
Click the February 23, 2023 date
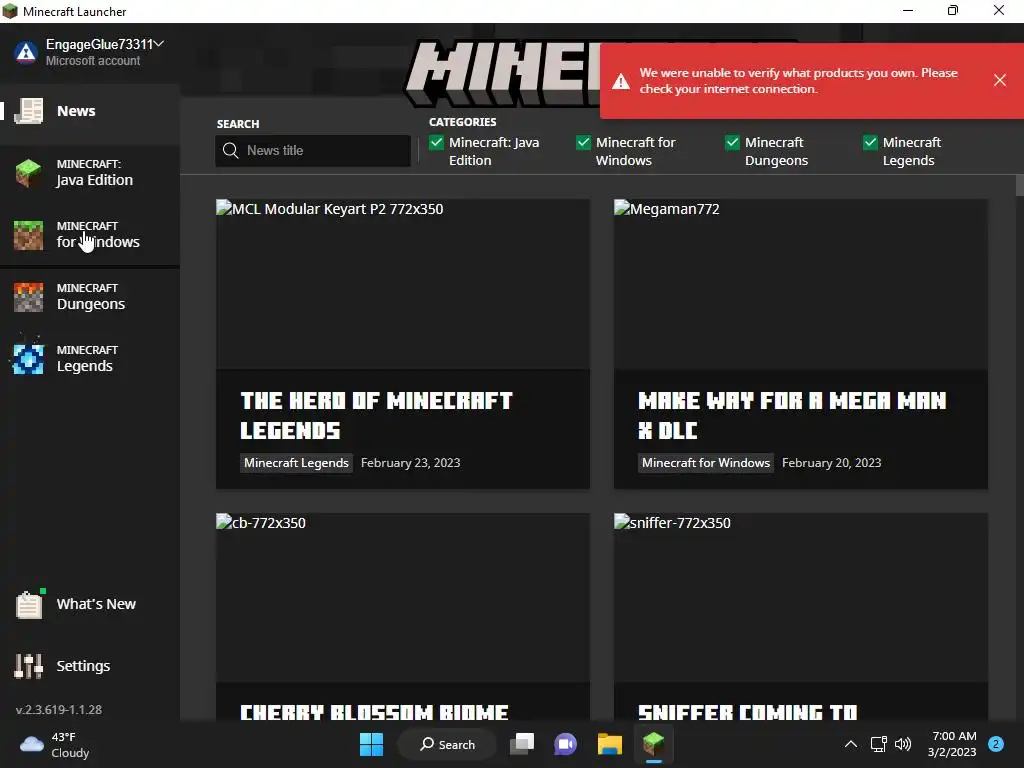[410, 462]
